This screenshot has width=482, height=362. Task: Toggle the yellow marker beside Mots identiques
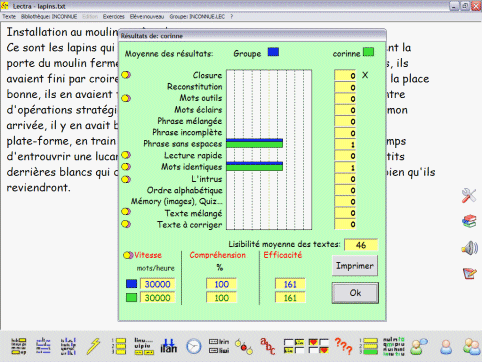tap(126, 167)
